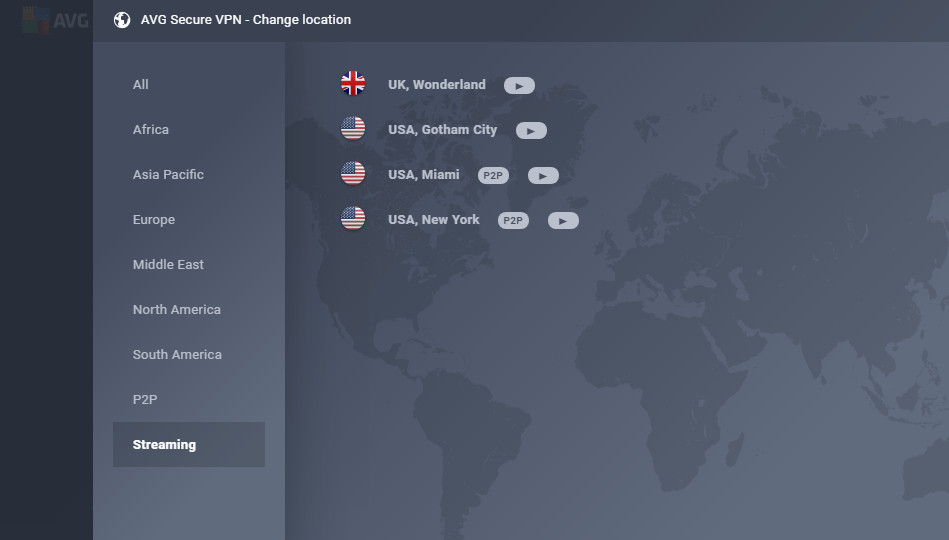949x540 pixels.
Task: Switch to the Africa region
Action: (x=151, y=130)
